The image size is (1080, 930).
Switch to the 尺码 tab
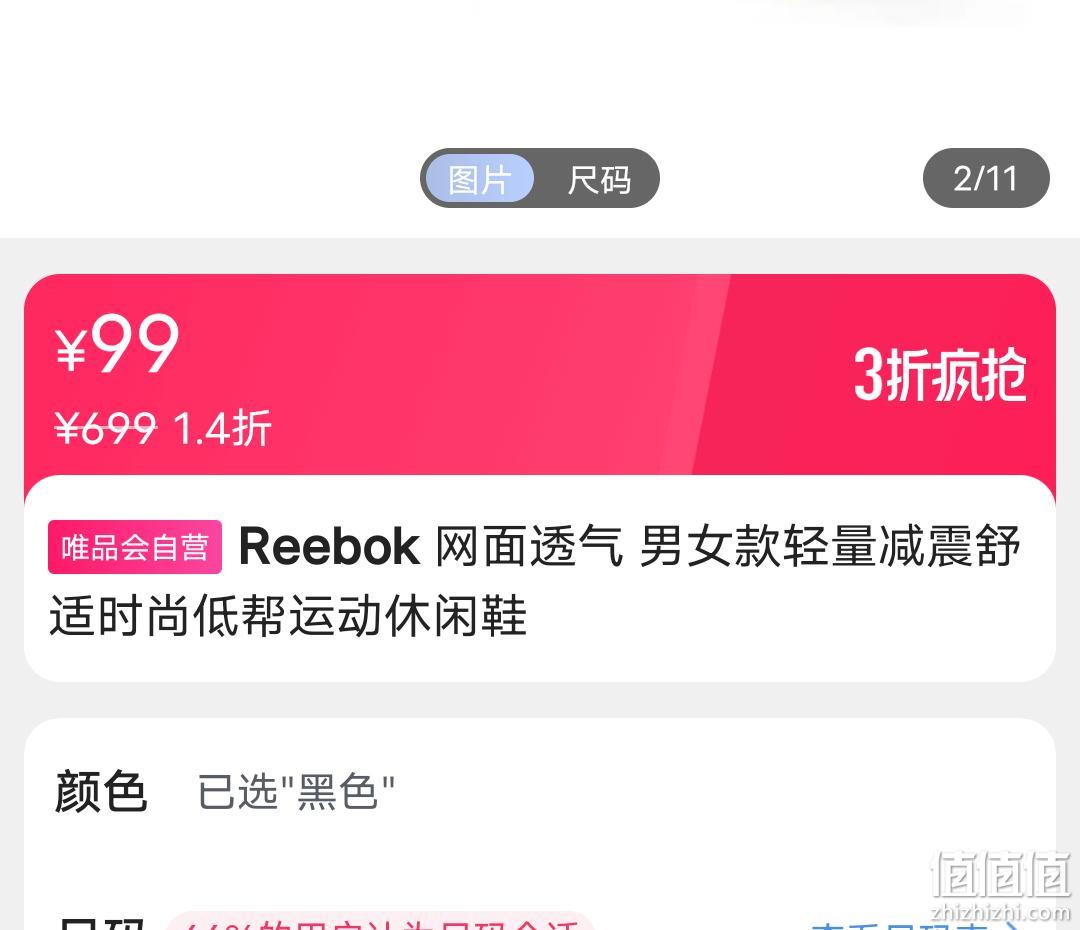[x=599, y=180]
